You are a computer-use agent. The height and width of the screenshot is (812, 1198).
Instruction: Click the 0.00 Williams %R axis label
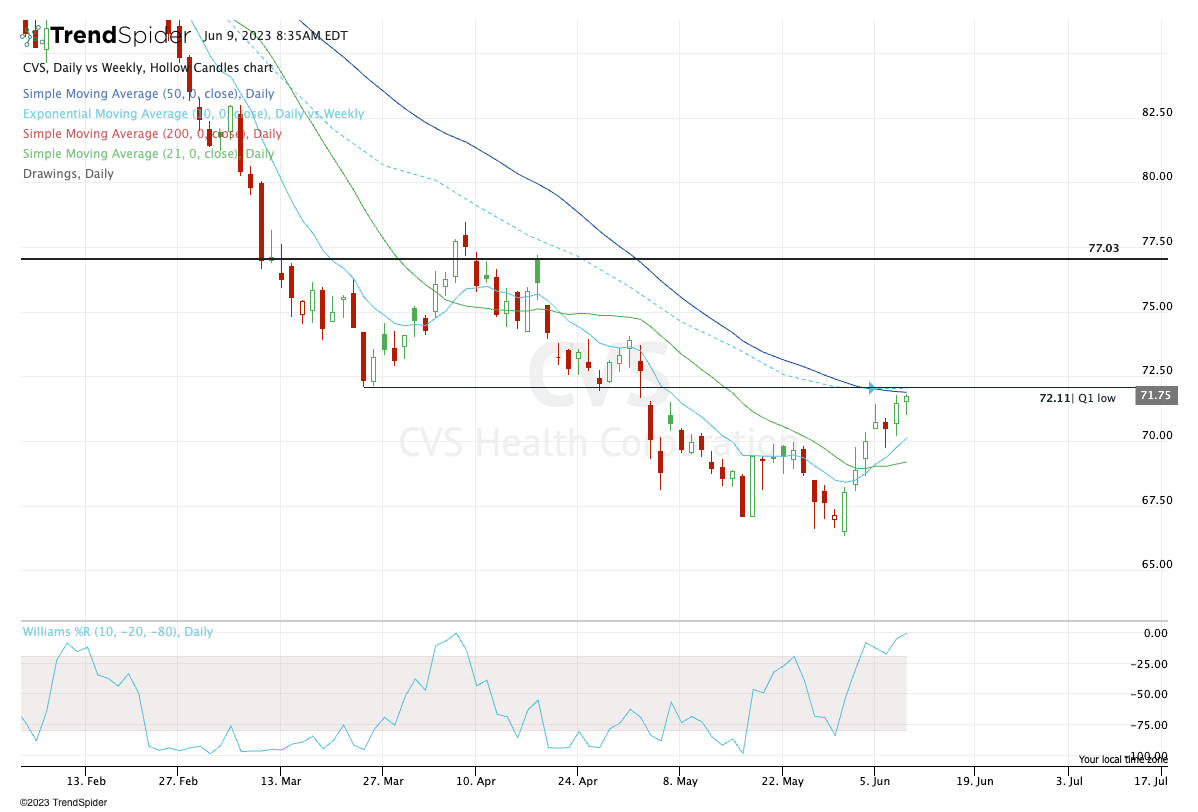click(1155, 633)
